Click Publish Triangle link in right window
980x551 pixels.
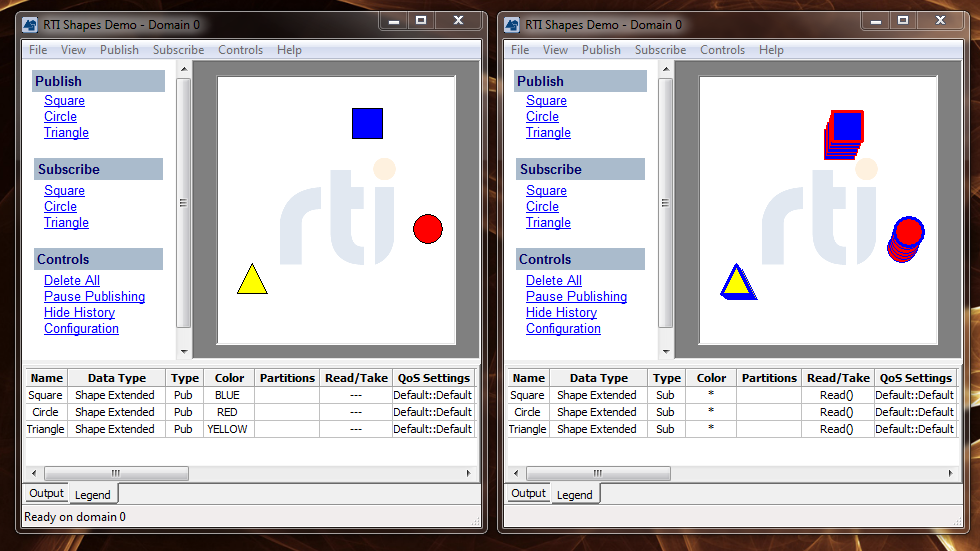(x=548, y=132)
